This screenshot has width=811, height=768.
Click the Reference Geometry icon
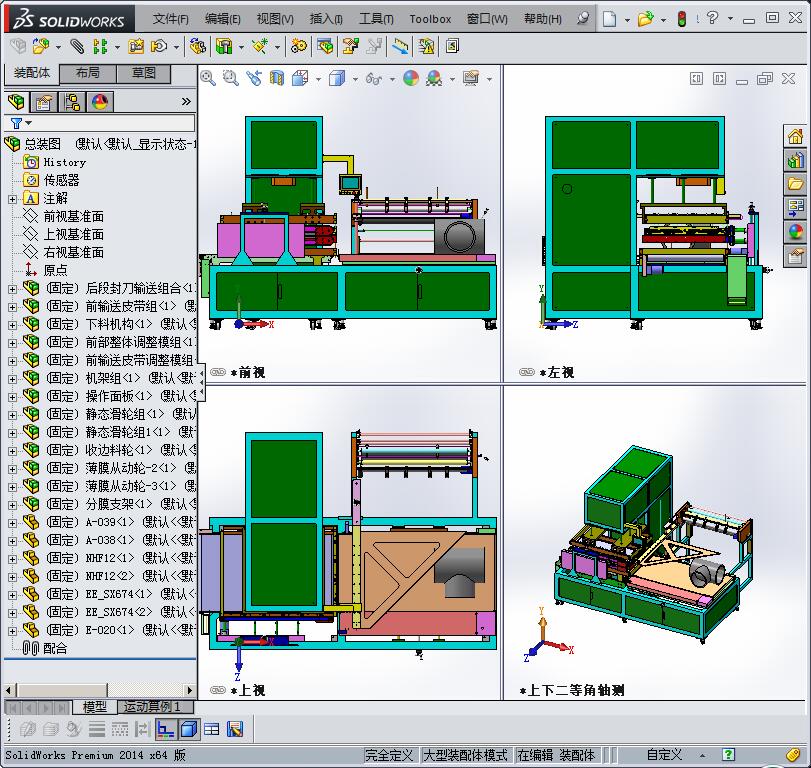click(x=260, y=47)
